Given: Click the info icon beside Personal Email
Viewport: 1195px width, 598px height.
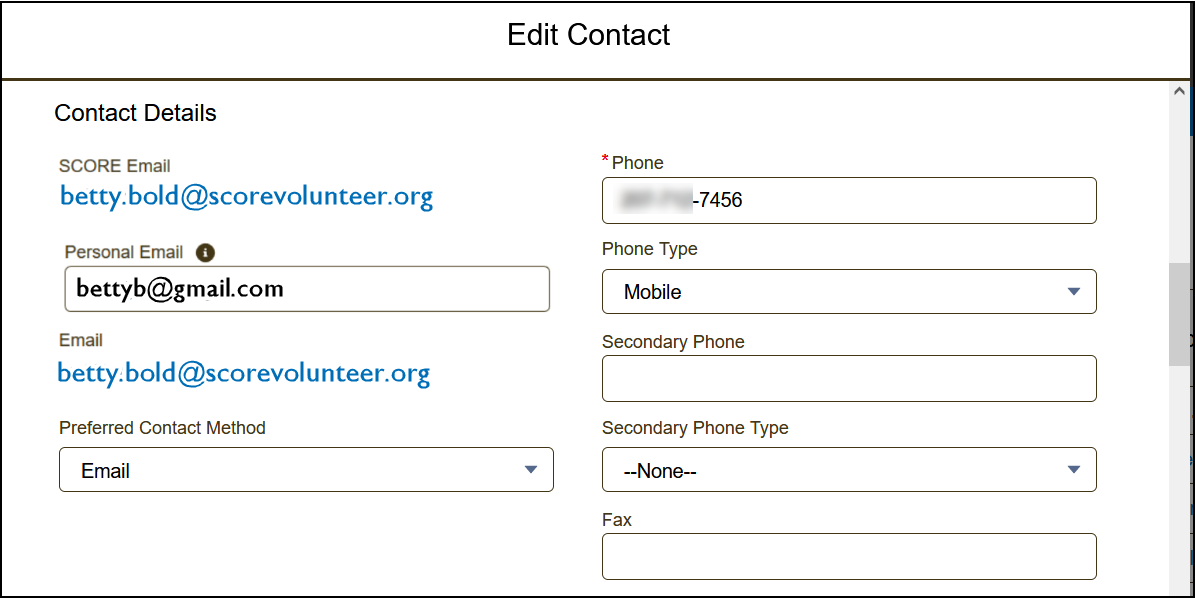Looking at the screenshot, I should point(206,253).
